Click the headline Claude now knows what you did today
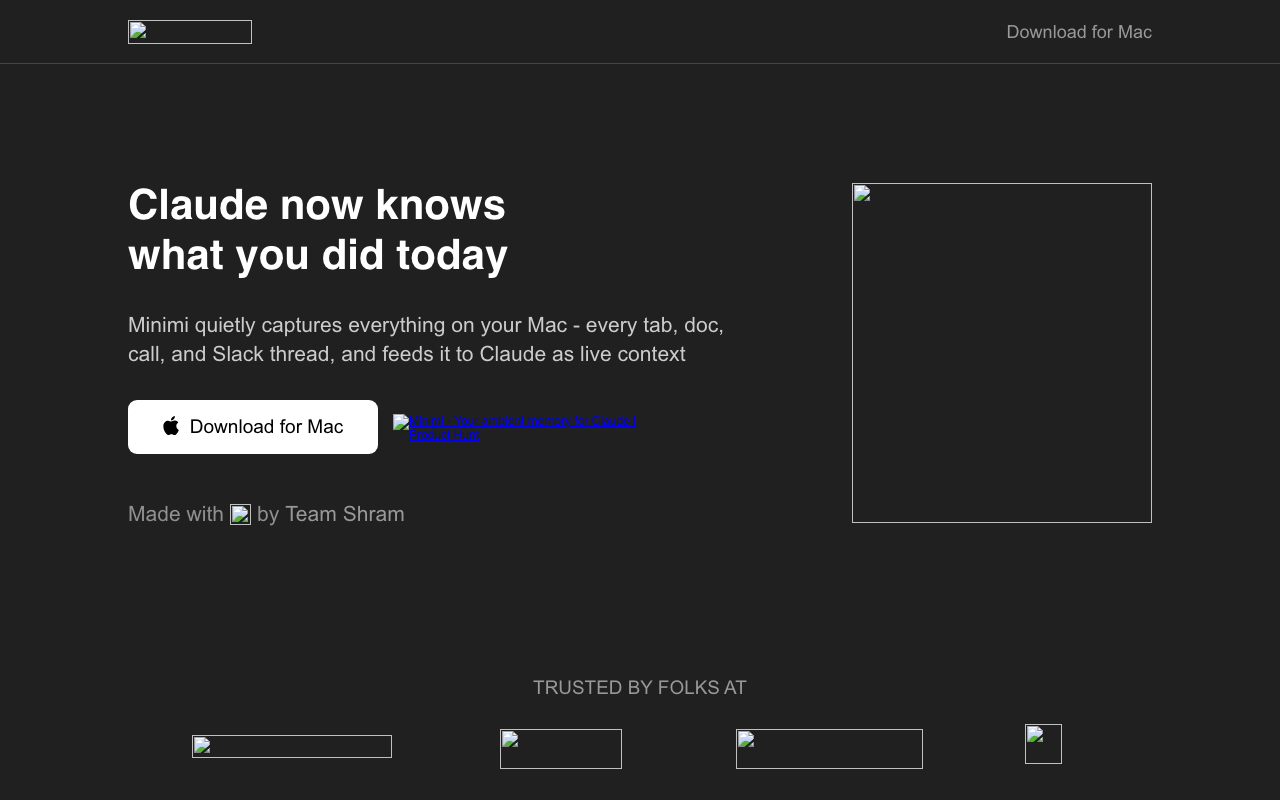The width and height of the screenshot is (1280, 800). 318,230
